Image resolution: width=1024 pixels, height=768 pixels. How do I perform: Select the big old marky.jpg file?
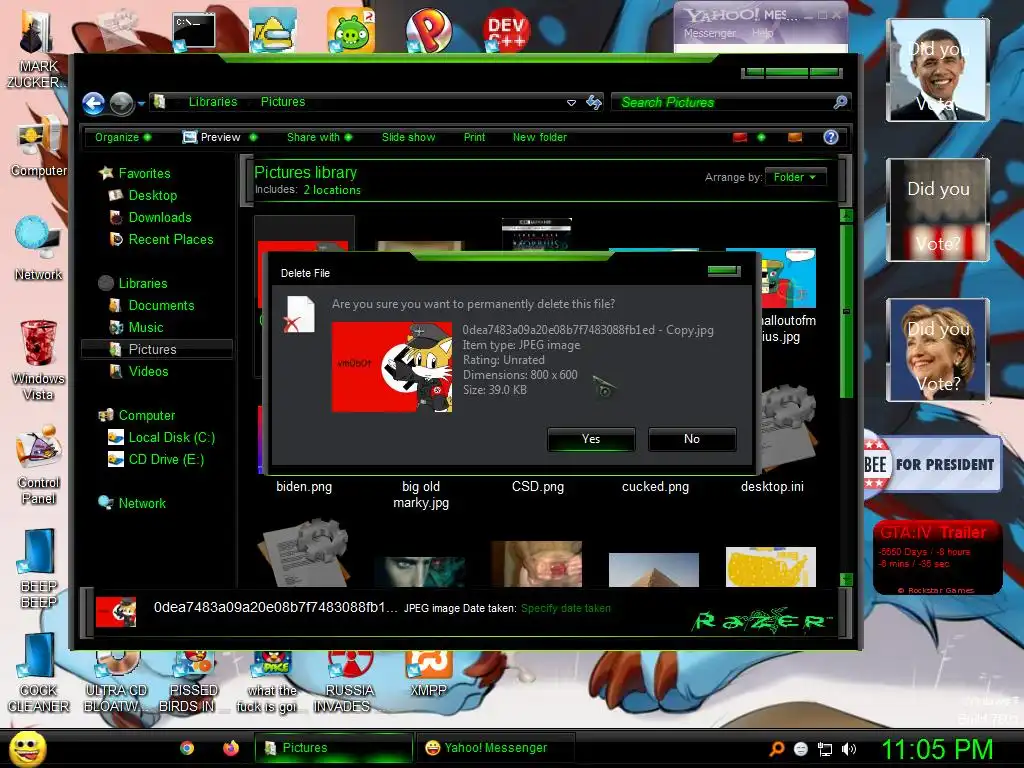coord(421,494)
